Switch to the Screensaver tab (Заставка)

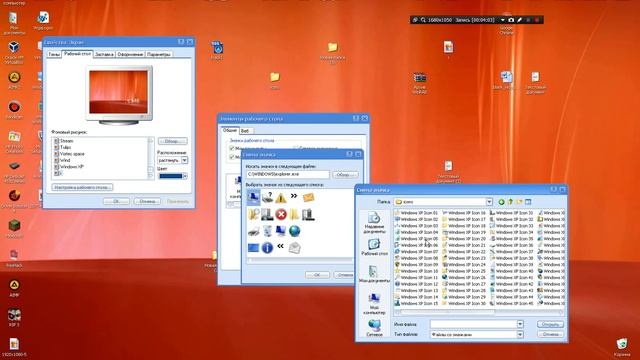[x=104, y=54]
